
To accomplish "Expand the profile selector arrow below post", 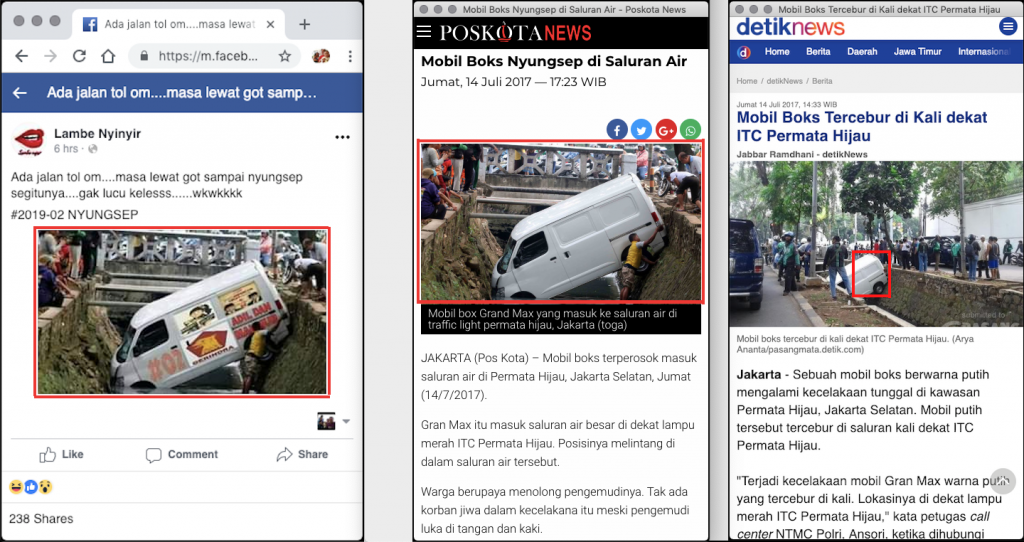I will [346, 422].
